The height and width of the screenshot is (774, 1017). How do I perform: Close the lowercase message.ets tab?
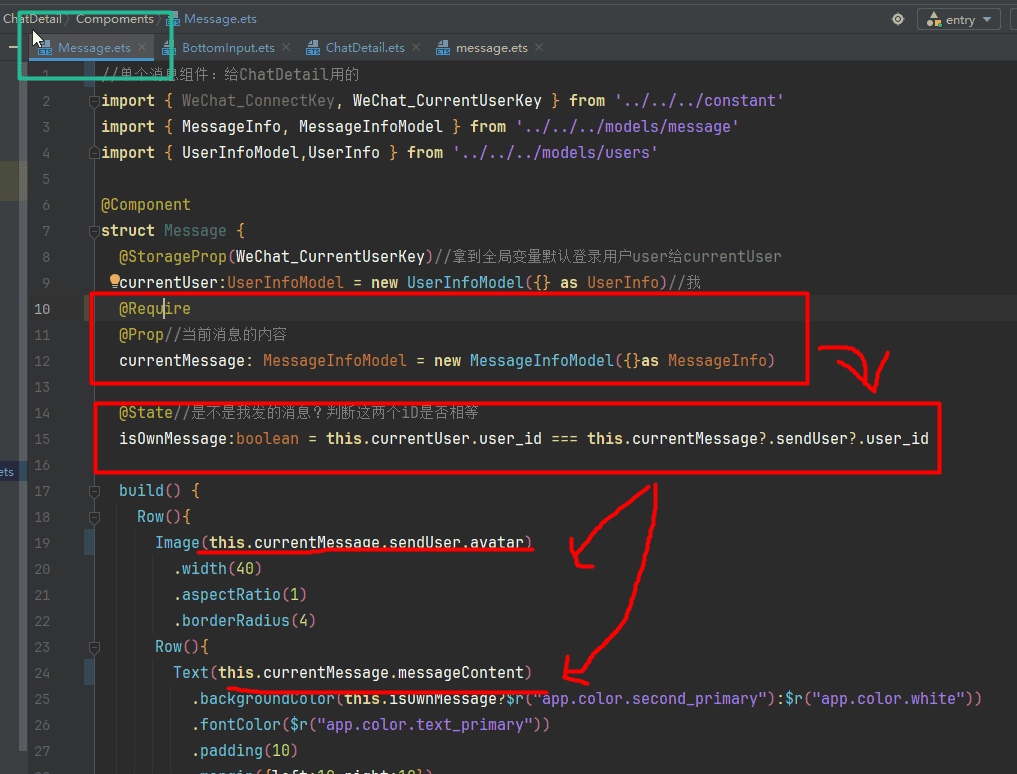[x=538, y=48]
